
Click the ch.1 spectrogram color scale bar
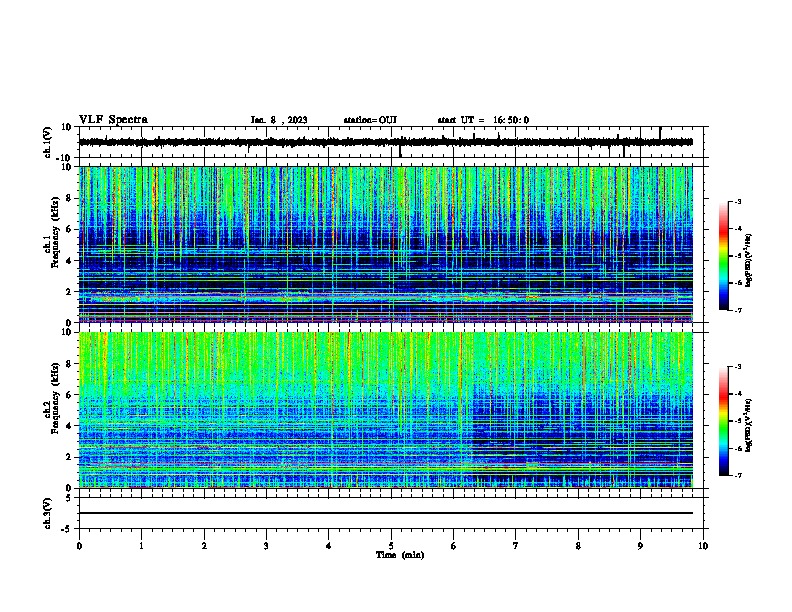724,256
